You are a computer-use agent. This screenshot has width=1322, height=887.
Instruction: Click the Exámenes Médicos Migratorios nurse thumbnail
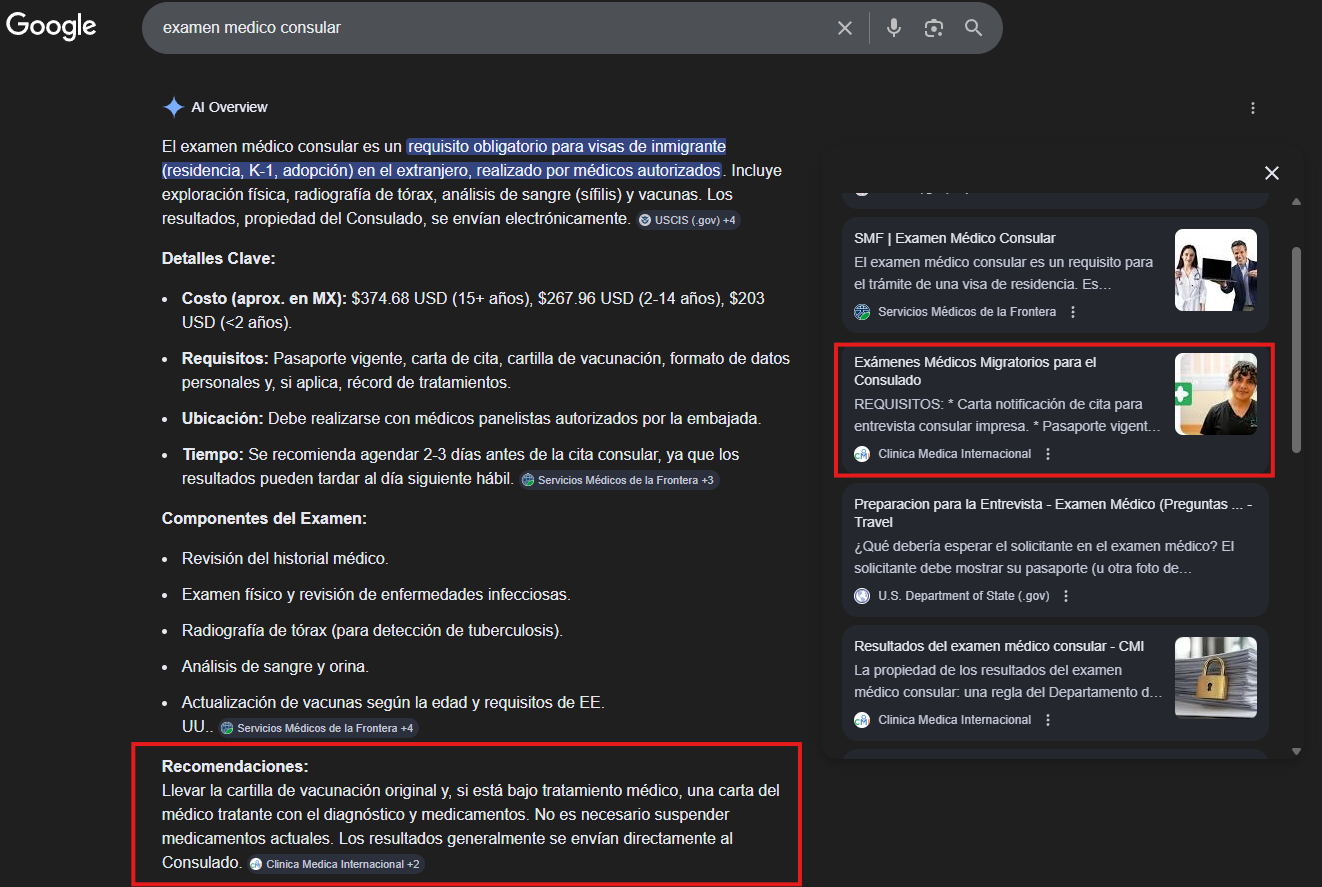pos(1216,394)
